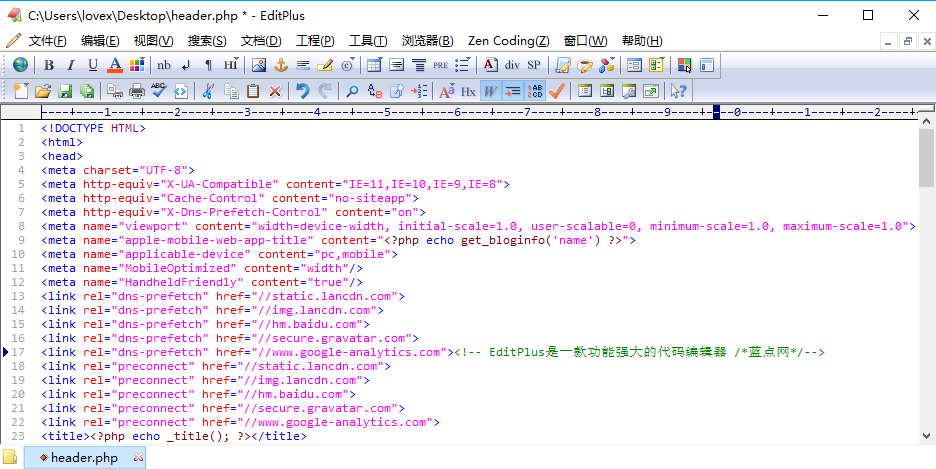The image size is (936, 469).
Task: Click line 17 in the editor
Action: [x=432, y=353]
